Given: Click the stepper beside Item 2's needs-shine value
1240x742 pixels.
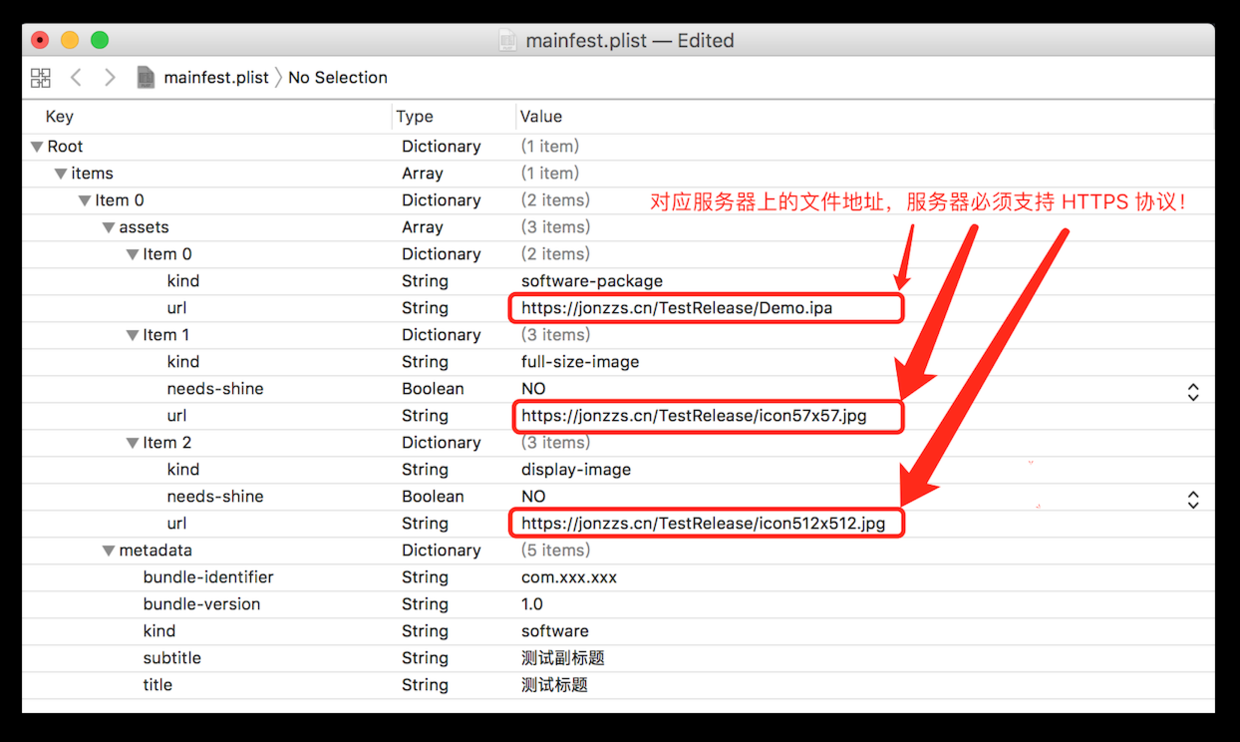Looking at the screenshot, I should [x=1193, y=499].
